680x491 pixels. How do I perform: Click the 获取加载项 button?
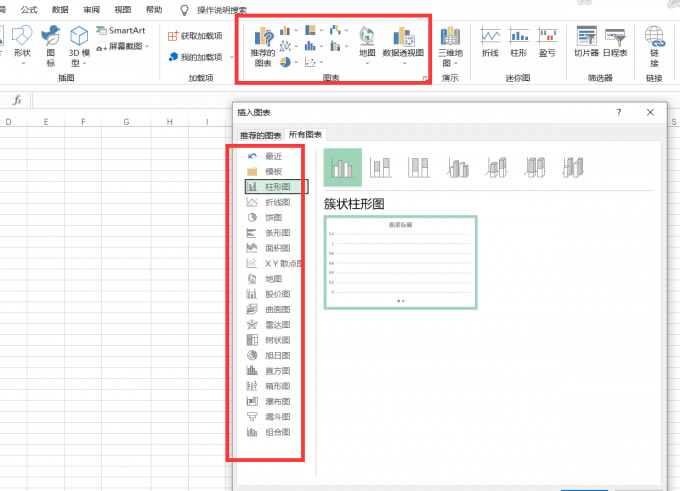pos(195,35)
